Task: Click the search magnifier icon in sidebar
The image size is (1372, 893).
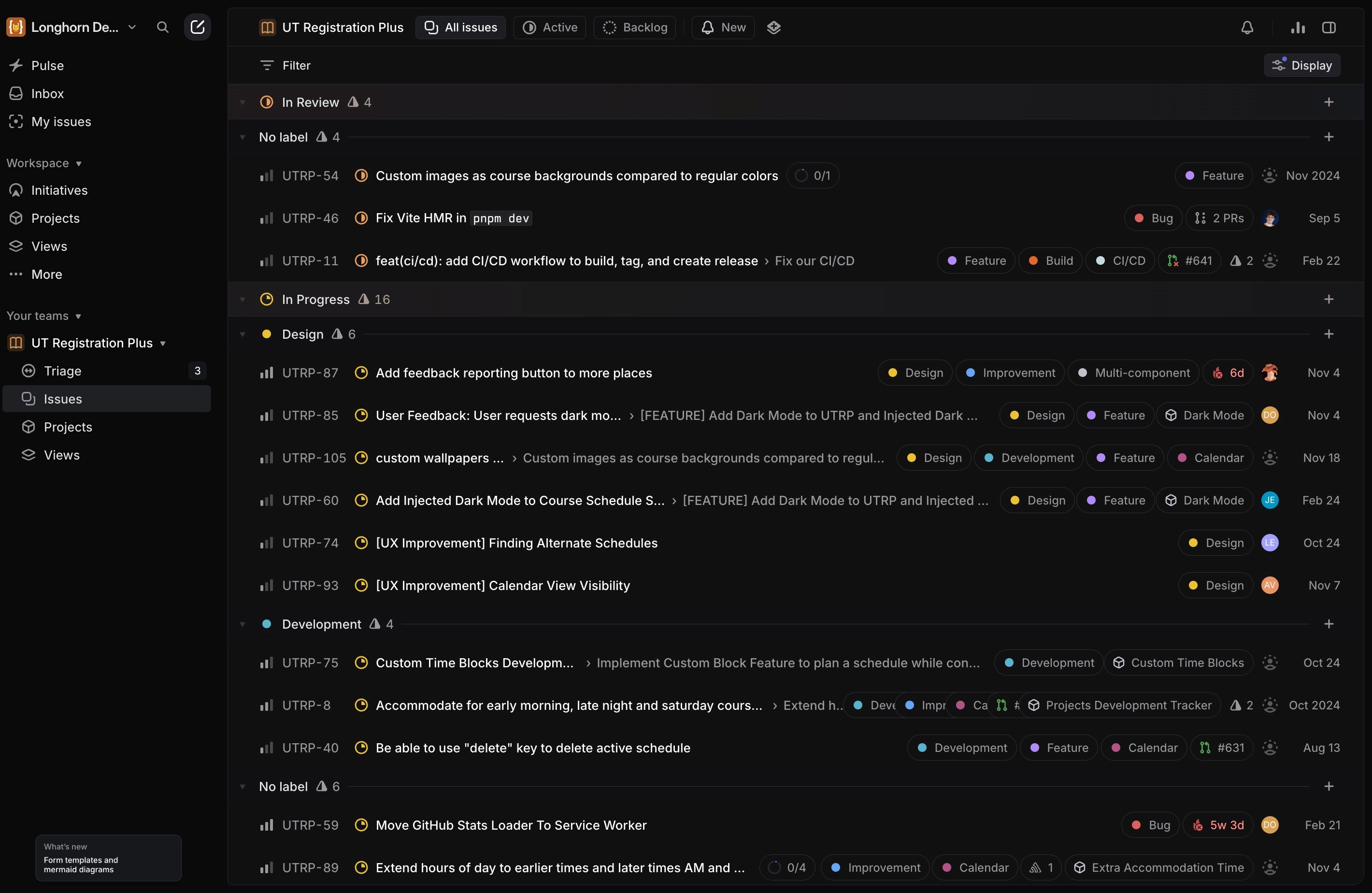Action: click(x=163, y=27)
